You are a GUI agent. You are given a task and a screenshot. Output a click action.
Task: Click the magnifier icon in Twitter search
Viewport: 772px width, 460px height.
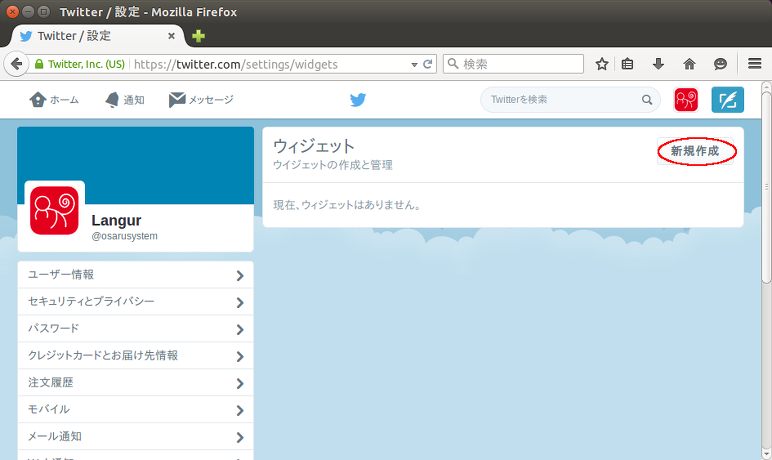pyautogui.click(x=647, y=100)
